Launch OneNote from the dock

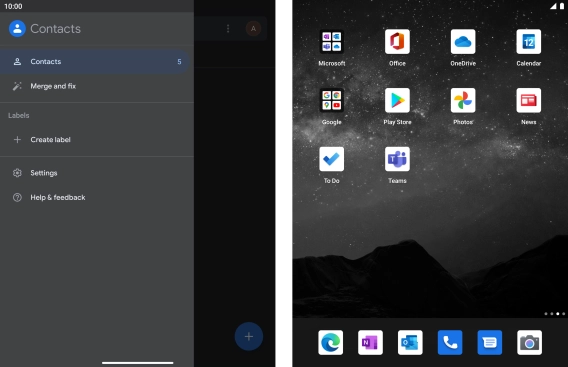click(370, 342)
